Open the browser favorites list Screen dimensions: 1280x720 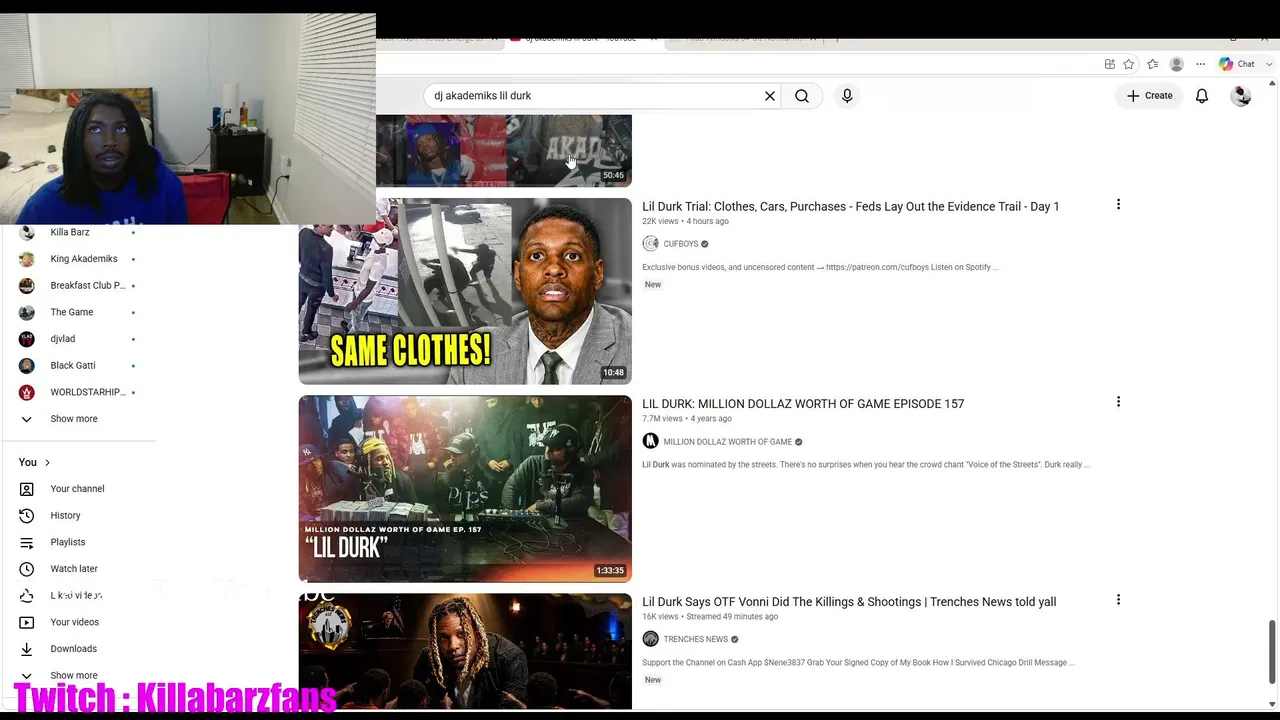click(x=1152, y=64)
